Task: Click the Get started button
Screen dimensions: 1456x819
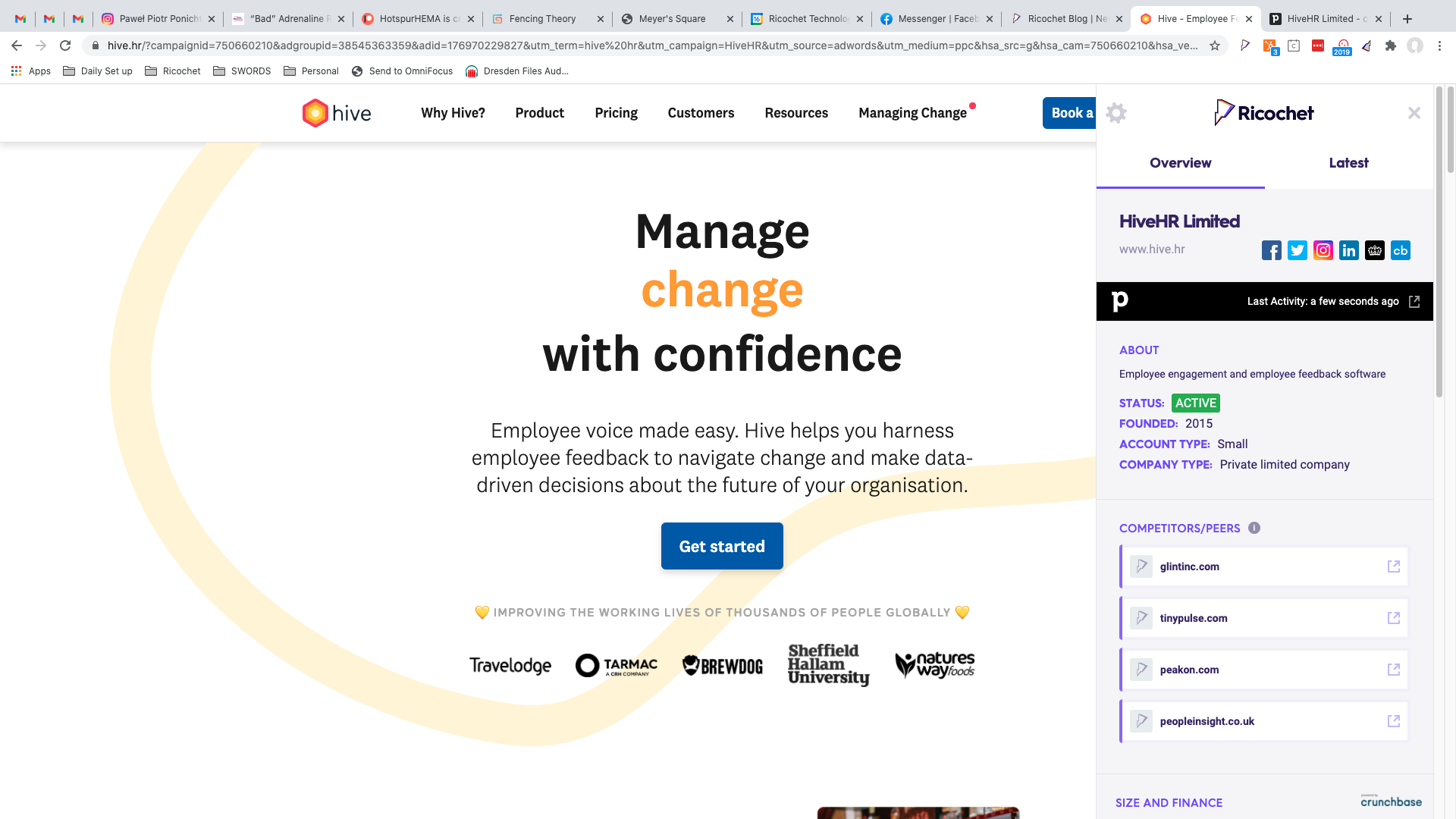Action: point(722,546)
